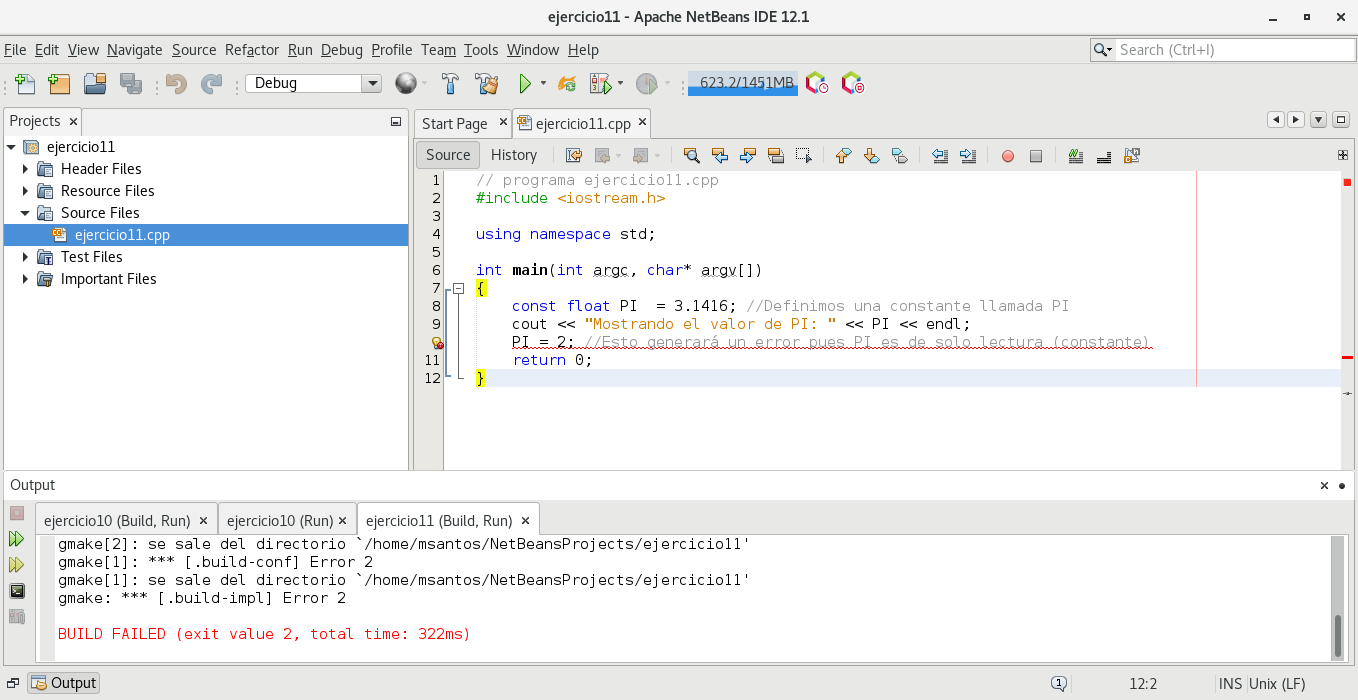Click the Find Selection magnifier icon
This screenshot has width=1358, height=700.
tap(691, 156)
